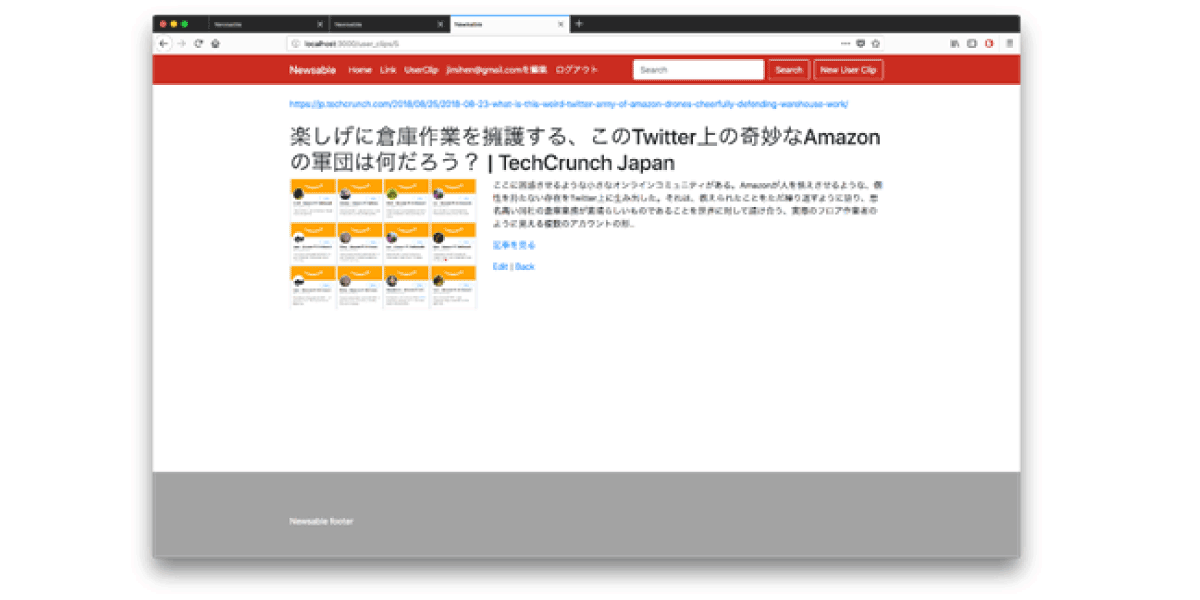The height and width of the screenshot is (600, 1200).
Task: Close the first Newsable tab
Action: pos(320,24)
